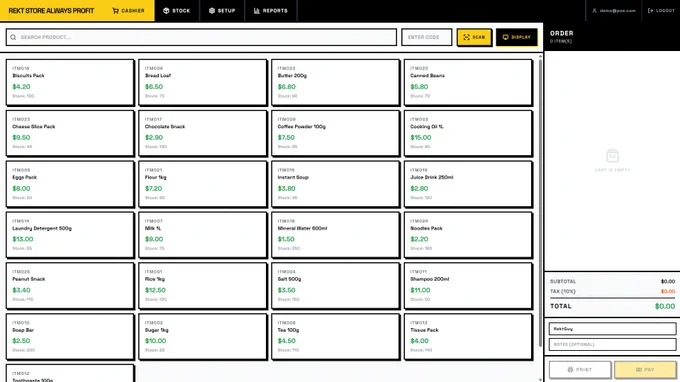680x382 pixels.
Task: Click the Setup gear icon
Action: (212, 11)
